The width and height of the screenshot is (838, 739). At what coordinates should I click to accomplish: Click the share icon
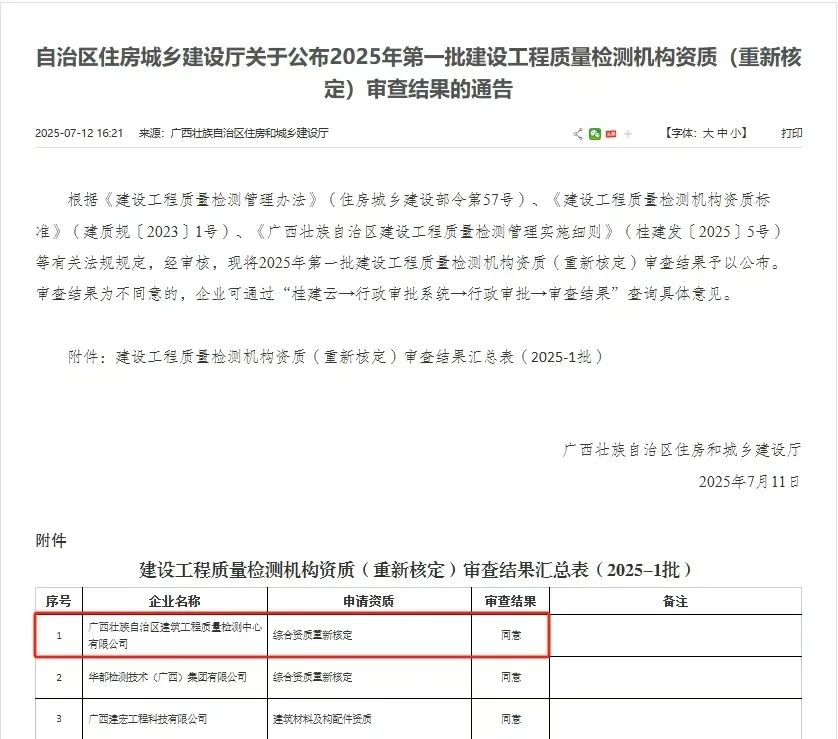[578, 134]
